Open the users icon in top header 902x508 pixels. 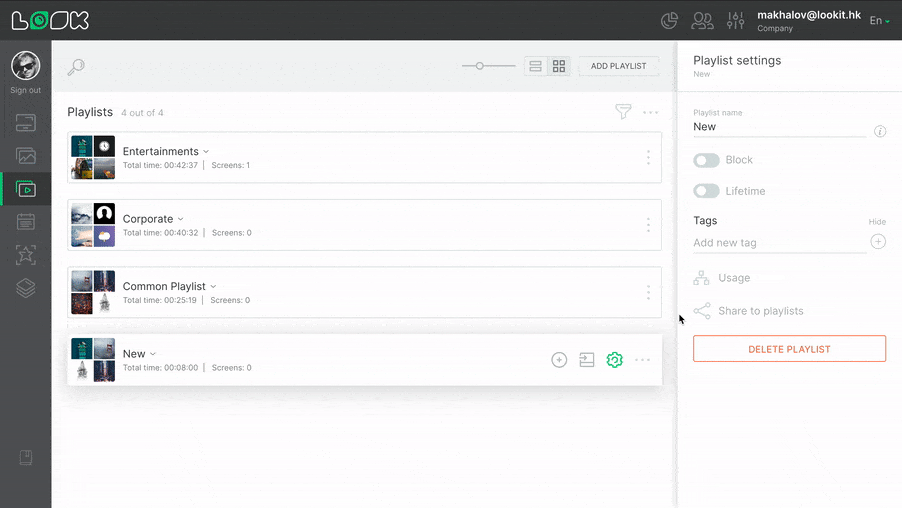coord(703,20)
